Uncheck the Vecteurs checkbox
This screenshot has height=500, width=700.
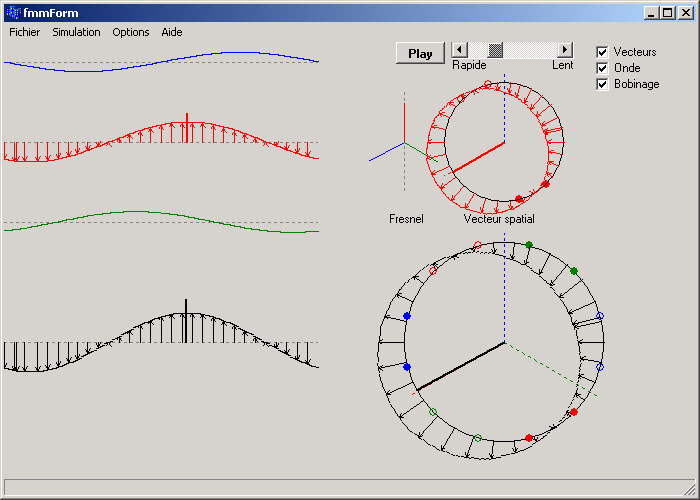602,52
